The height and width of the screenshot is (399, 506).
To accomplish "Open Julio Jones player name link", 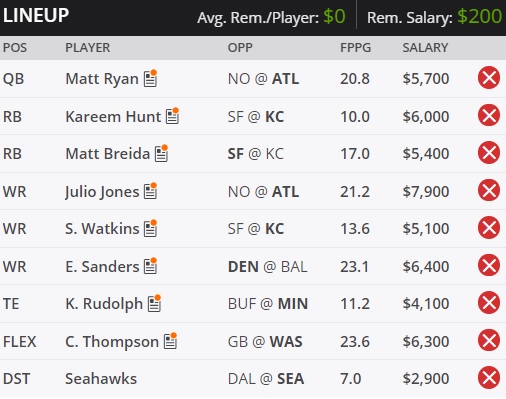I will coord(102,192).
